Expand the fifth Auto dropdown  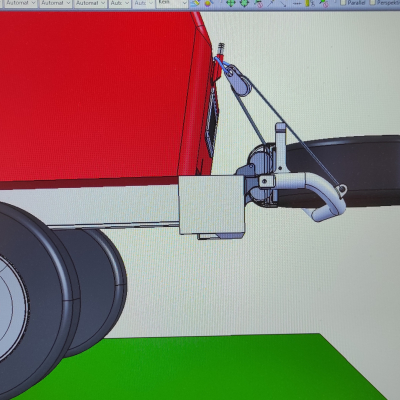[143, 3]
